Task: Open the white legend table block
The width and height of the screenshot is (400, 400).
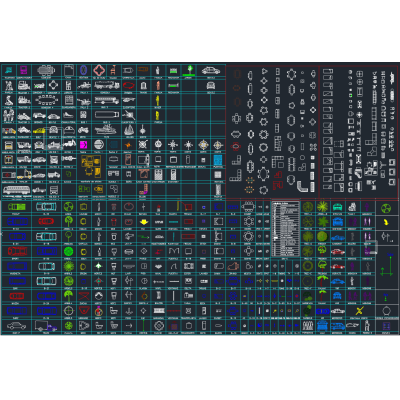Action: pyautogui.click(x=286, y=228)
